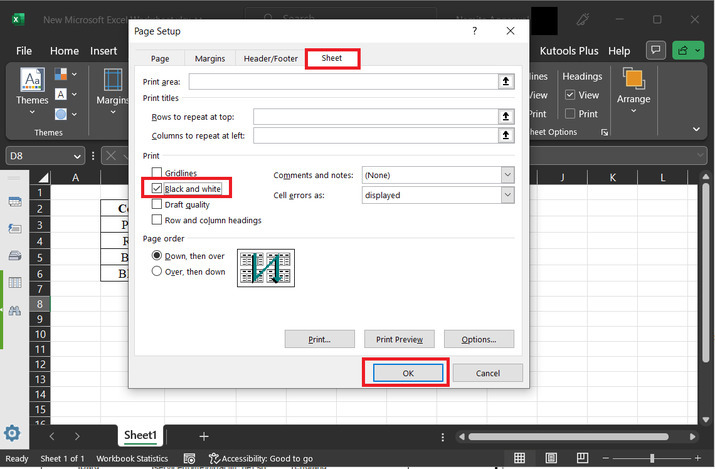715x469 pixels.
Task: Open Sheet Options dialog launcher
Action: [604, 132]
